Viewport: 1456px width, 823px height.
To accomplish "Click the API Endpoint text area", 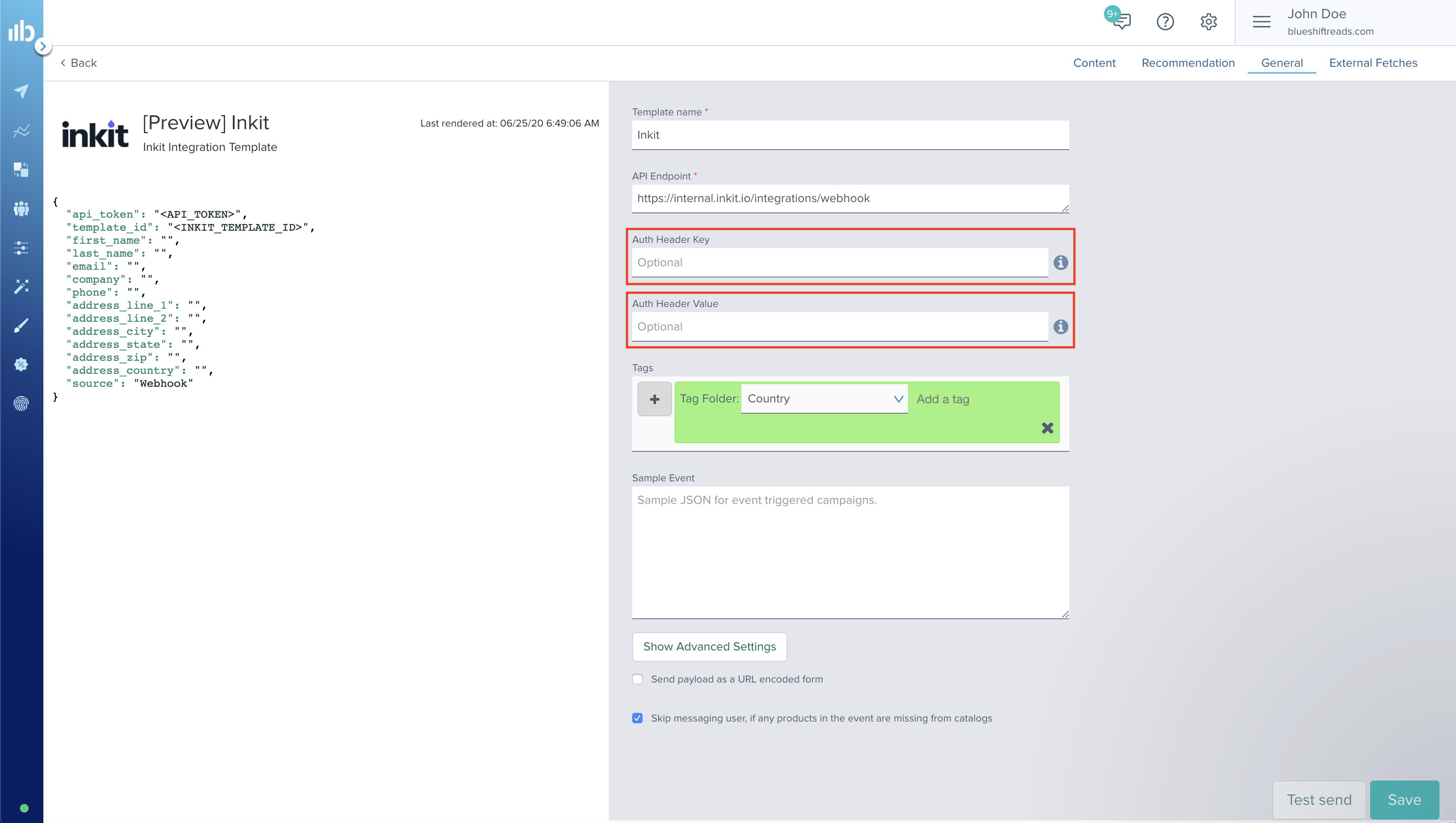I will 850,199.
